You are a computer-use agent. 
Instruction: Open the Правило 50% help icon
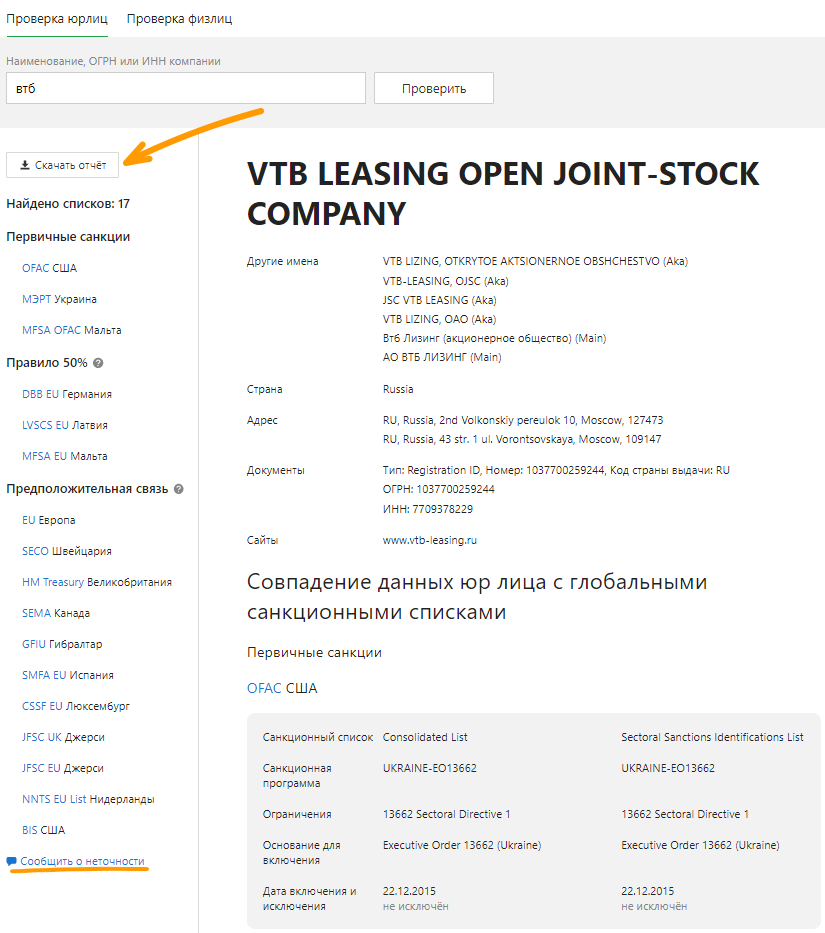pos(98,363)
